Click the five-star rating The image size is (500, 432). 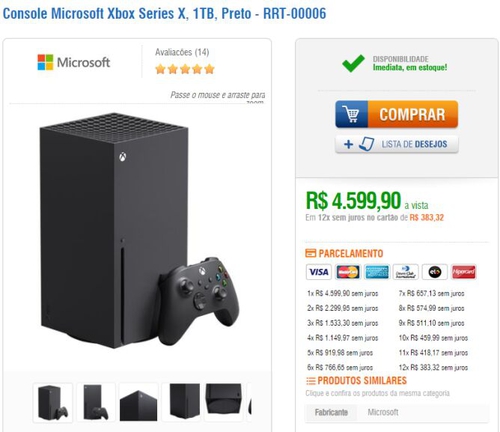[185, 69]
